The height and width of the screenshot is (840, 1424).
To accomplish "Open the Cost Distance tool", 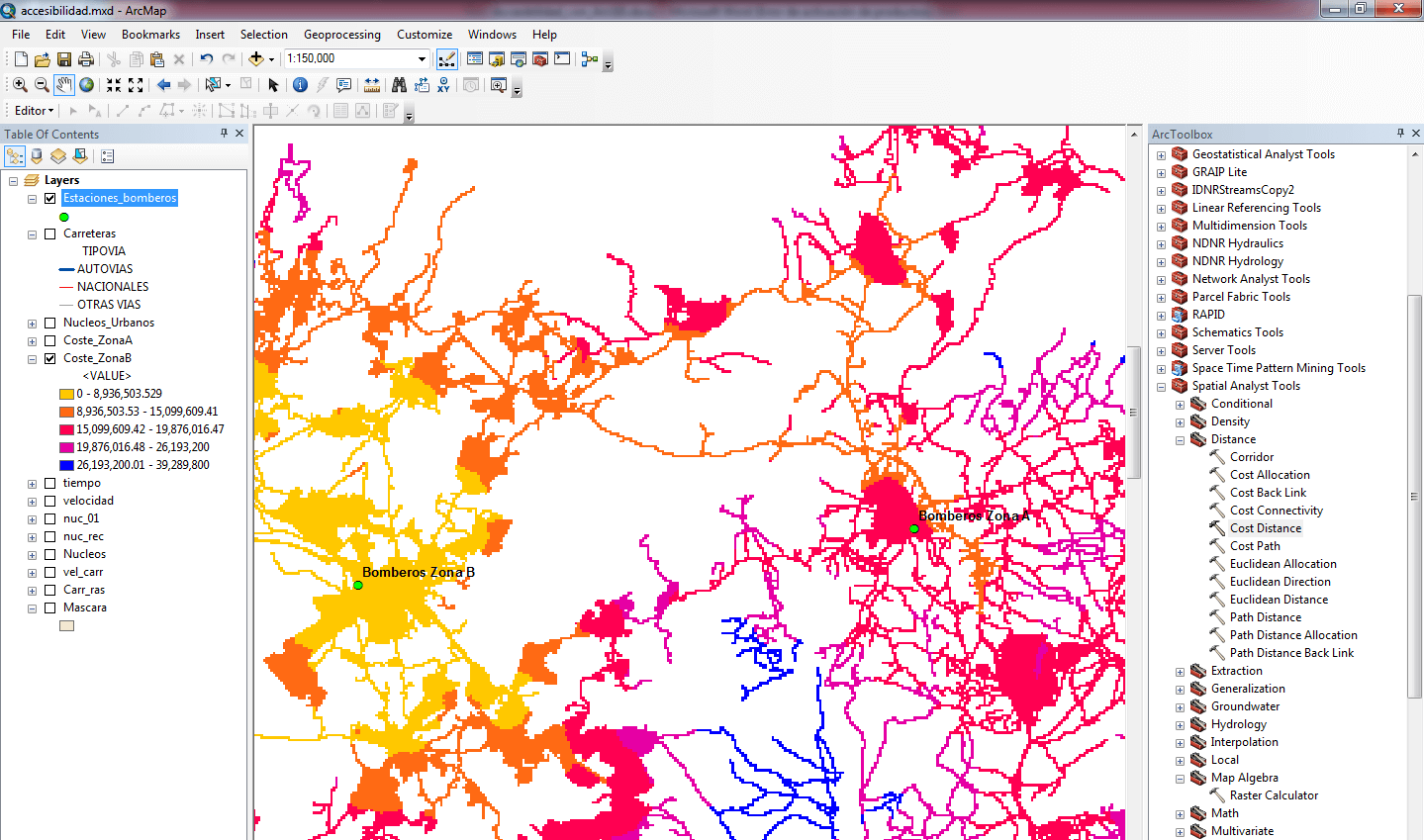I will click(1265, 528).
